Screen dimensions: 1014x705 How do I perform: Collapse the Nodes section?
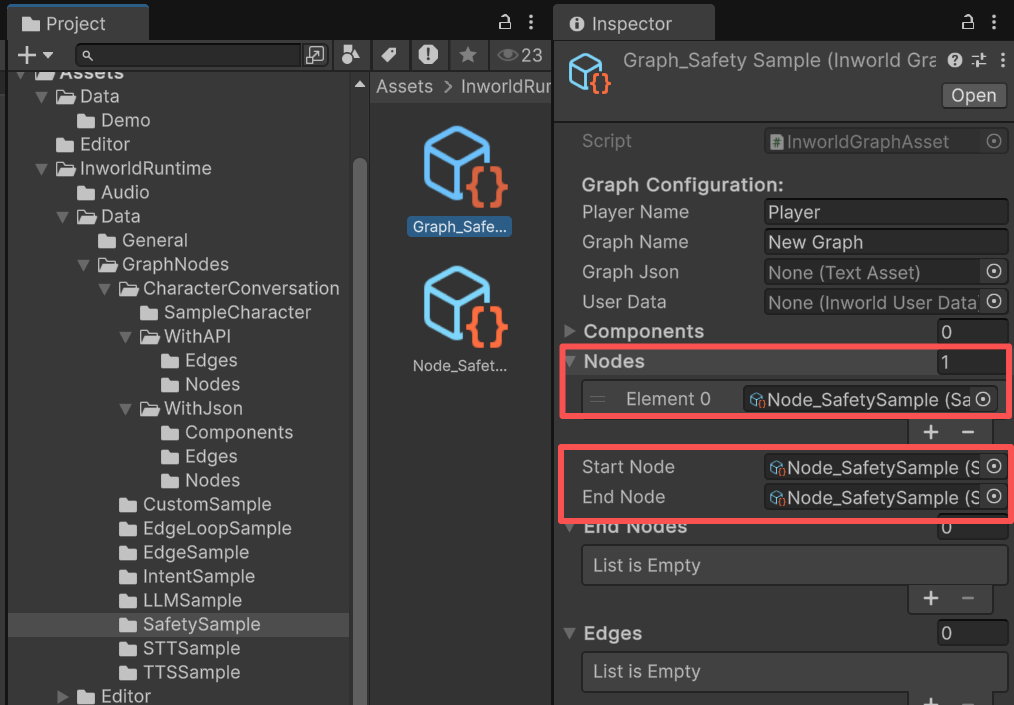point(570,361)
